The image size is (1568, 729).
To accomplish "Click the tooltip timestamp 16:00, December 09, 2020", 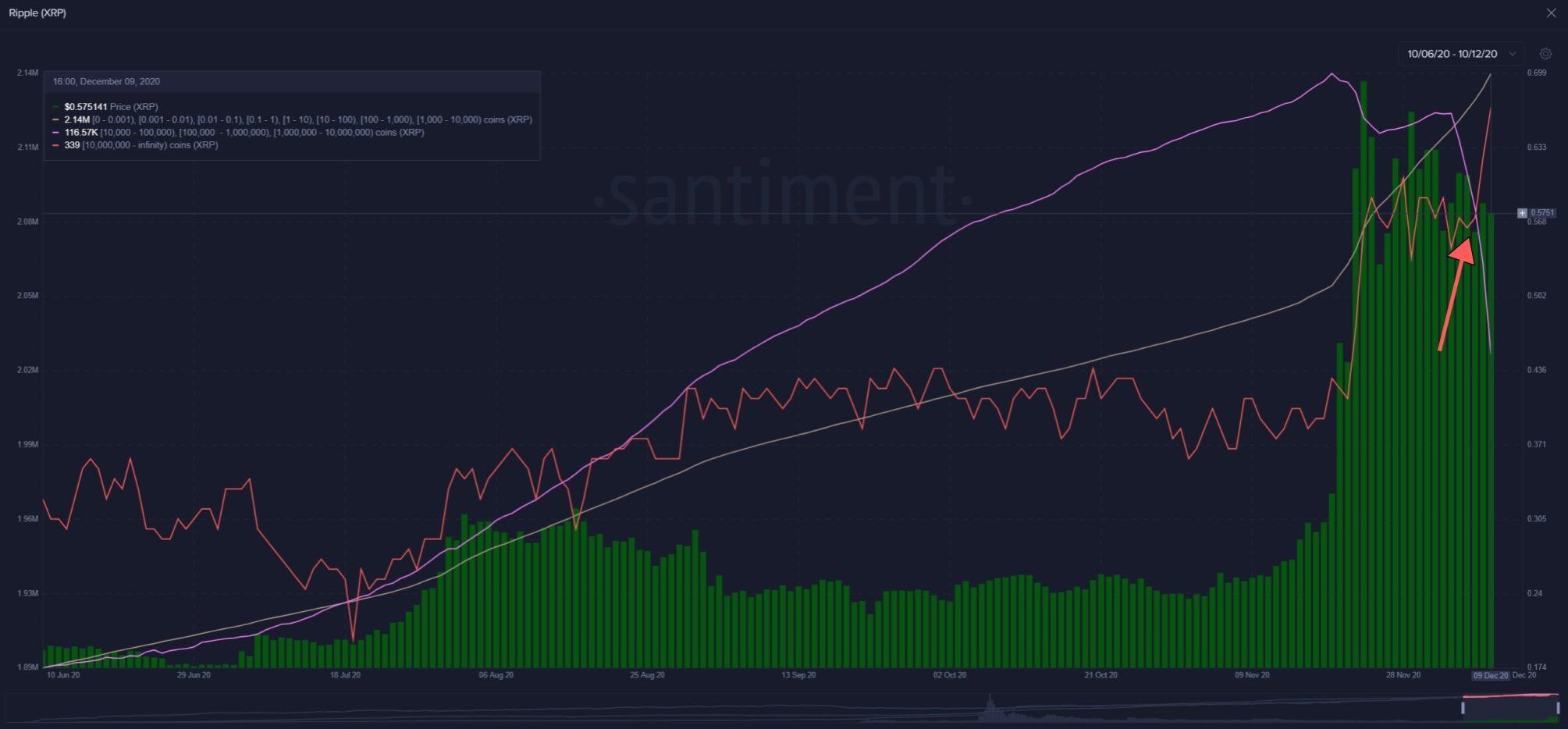I will [106, 81].
